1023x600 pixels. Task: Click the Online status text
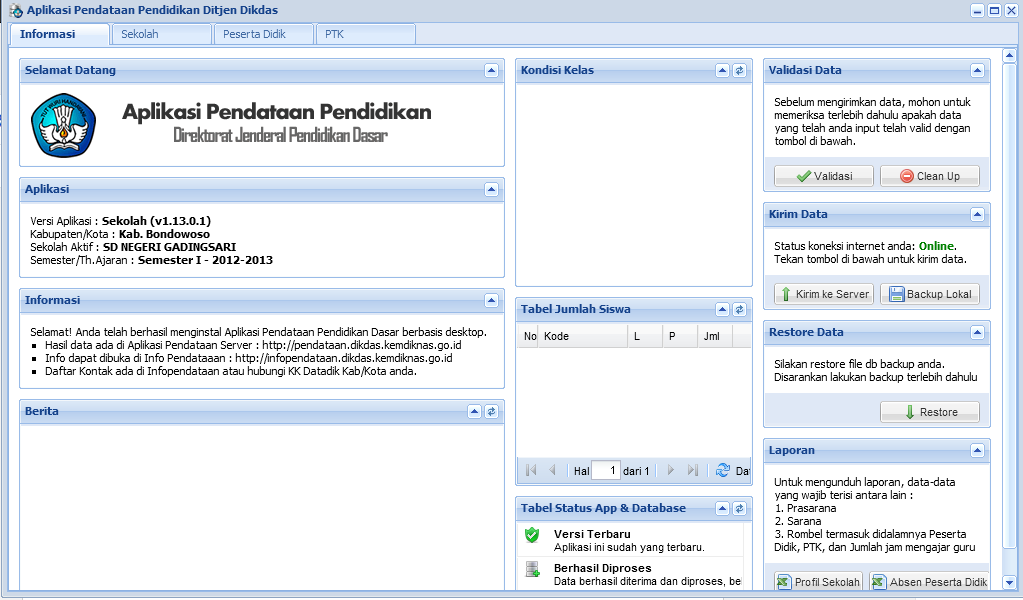(936, 247)
